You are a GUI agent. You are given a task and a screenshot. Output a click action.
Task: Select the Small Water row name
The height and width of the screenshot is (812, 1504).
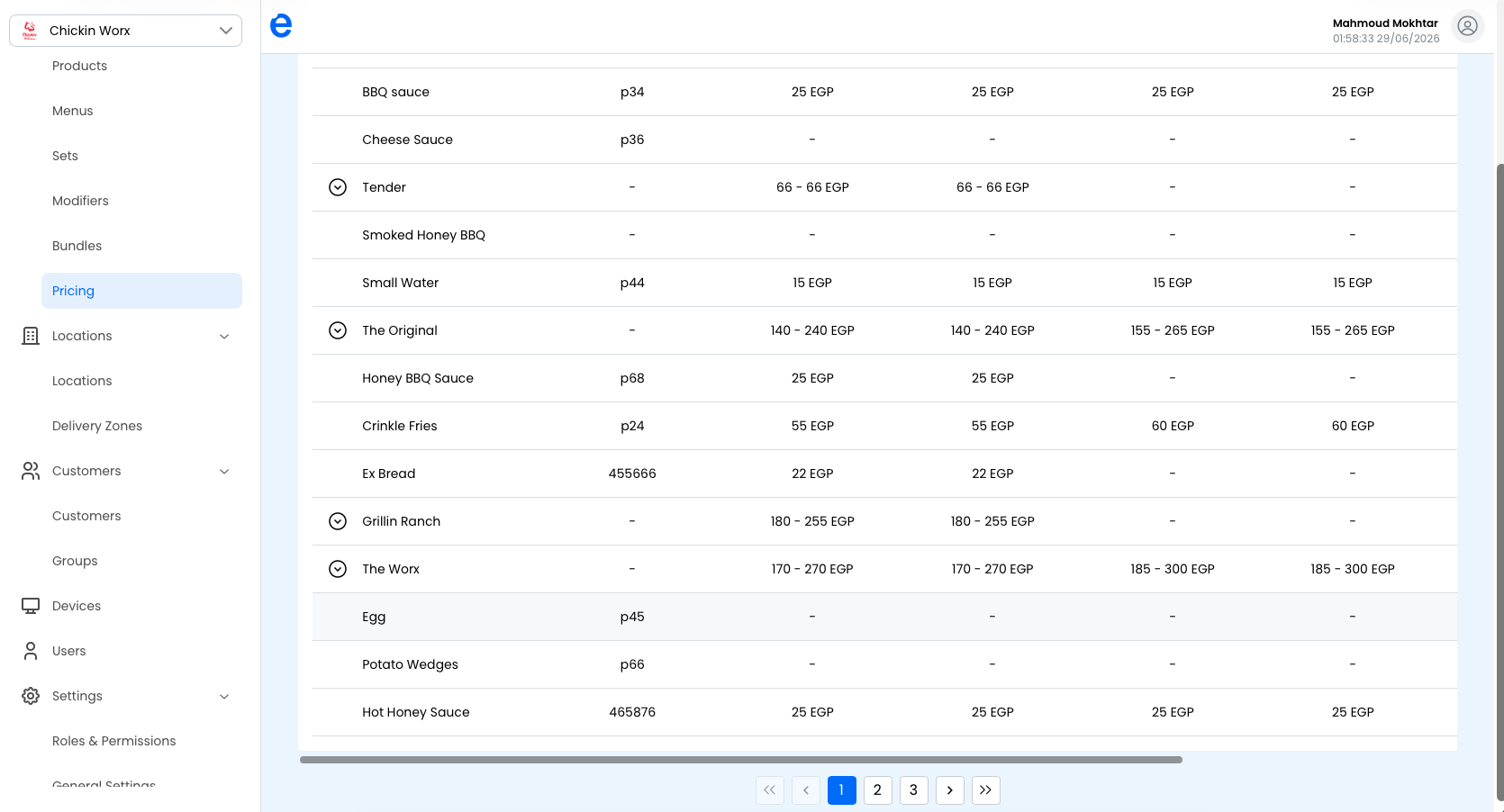[400, 283]
